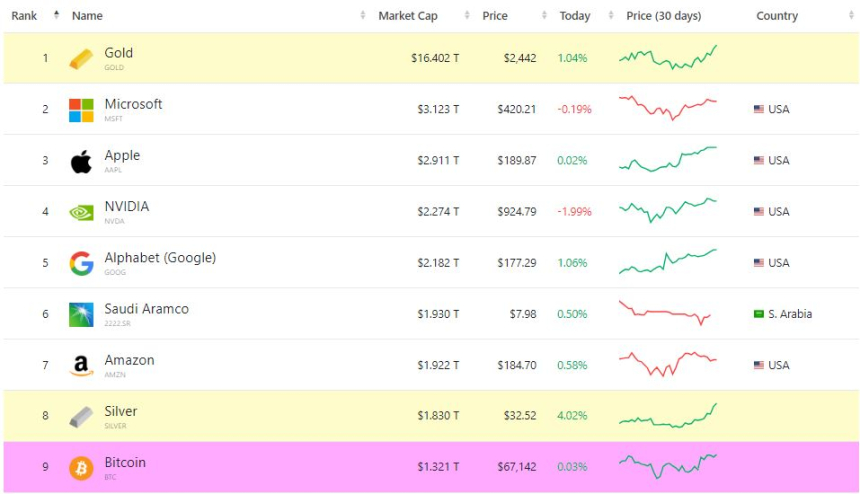Click the NVIDIA logo icon
Viewport: 860px width, 494px height.
81,212
